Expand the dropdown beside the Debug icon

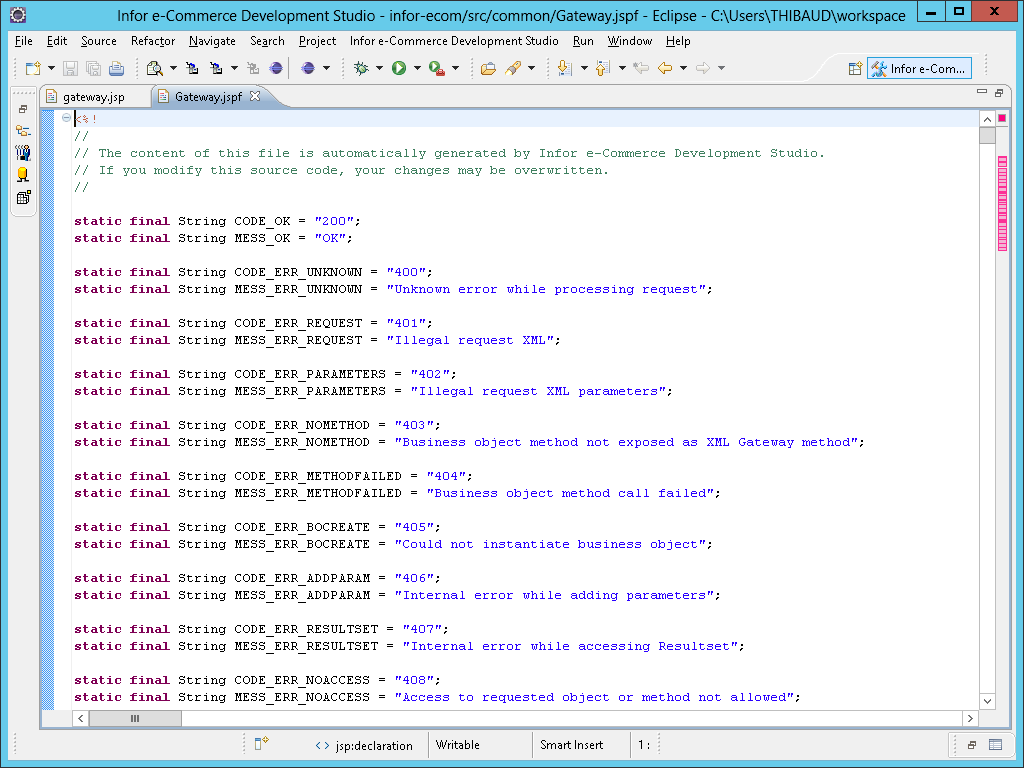pyautogui.click(x=379, y=68)
